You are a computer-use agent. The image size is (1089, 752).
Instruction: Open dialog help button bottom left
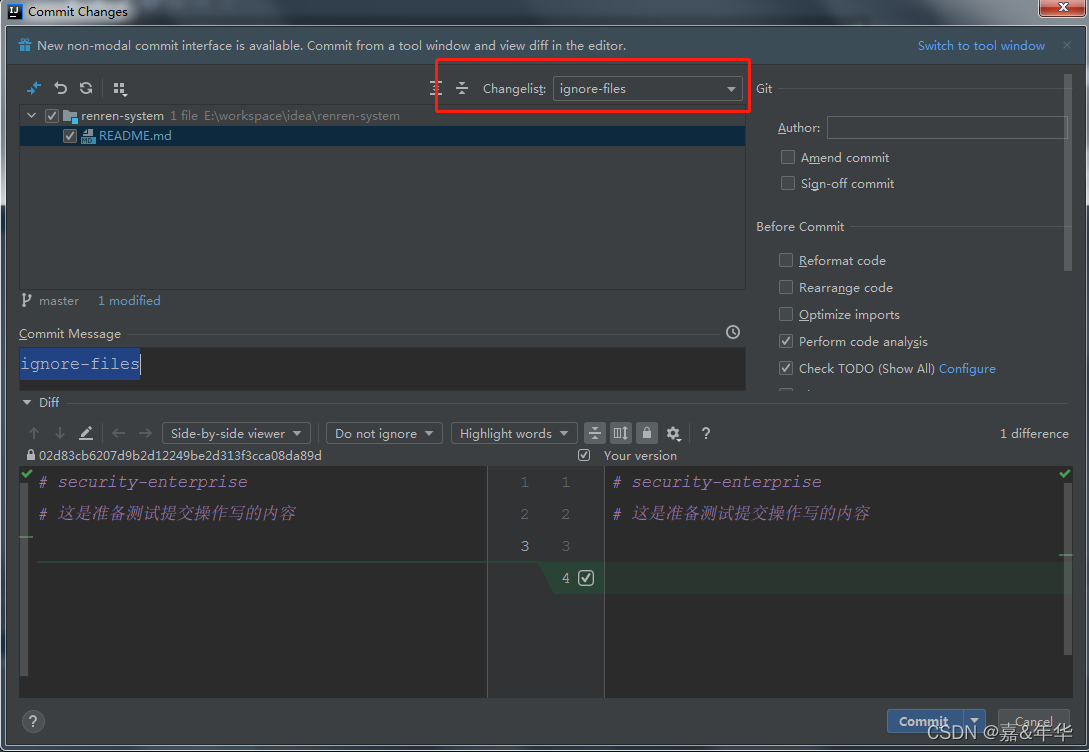click(33, 721)
